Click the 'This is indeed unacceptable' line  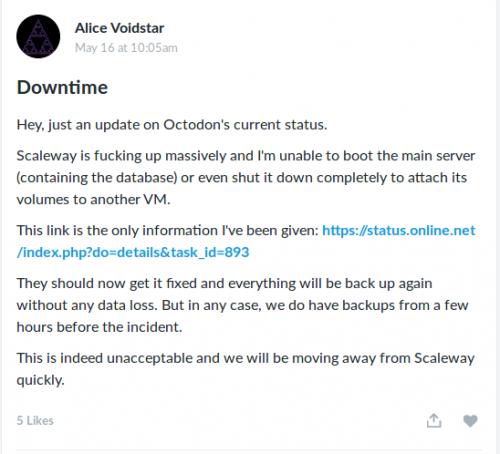coord(245,358)
